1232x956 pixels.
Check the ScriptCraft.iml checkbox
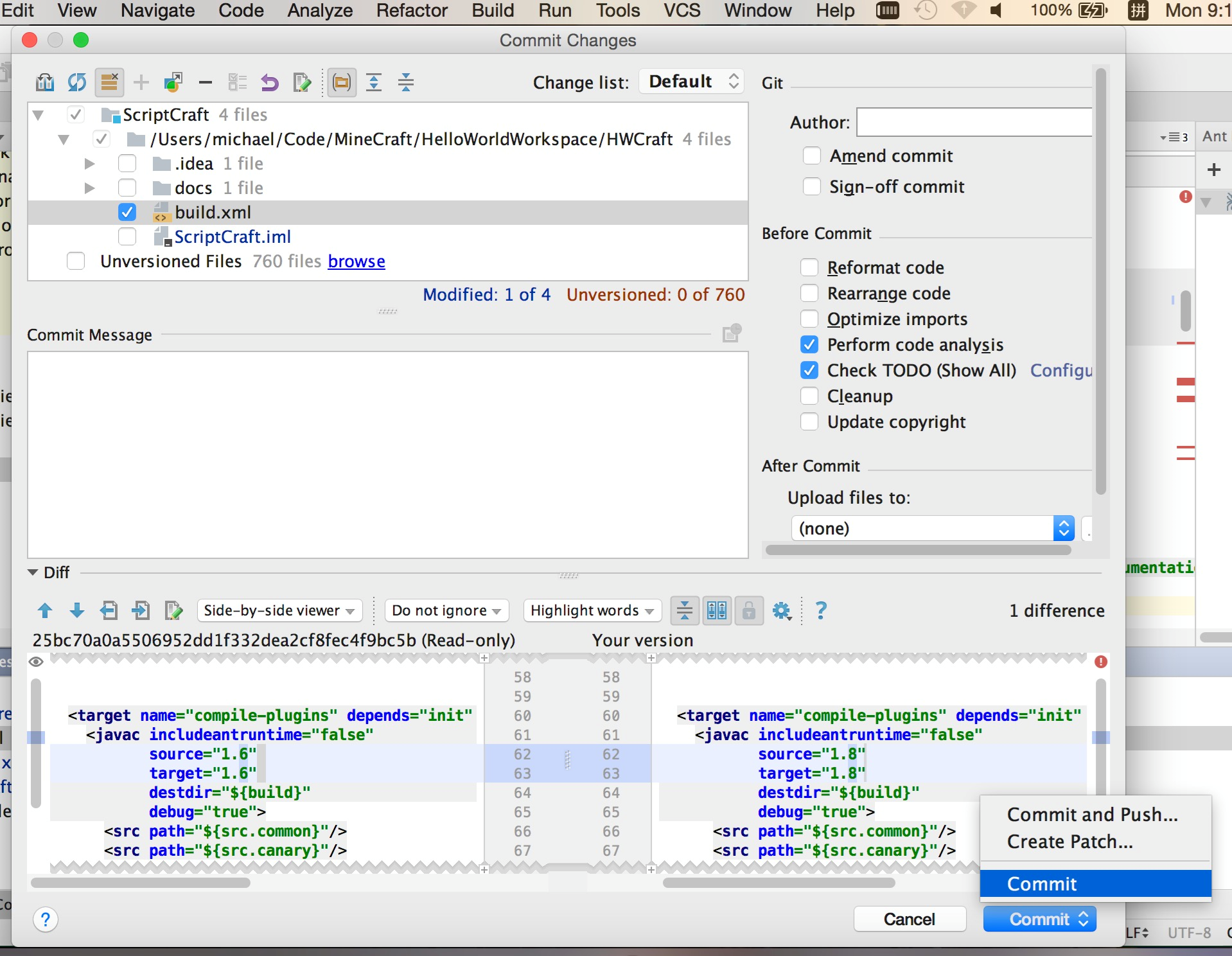tap(127, 236)
